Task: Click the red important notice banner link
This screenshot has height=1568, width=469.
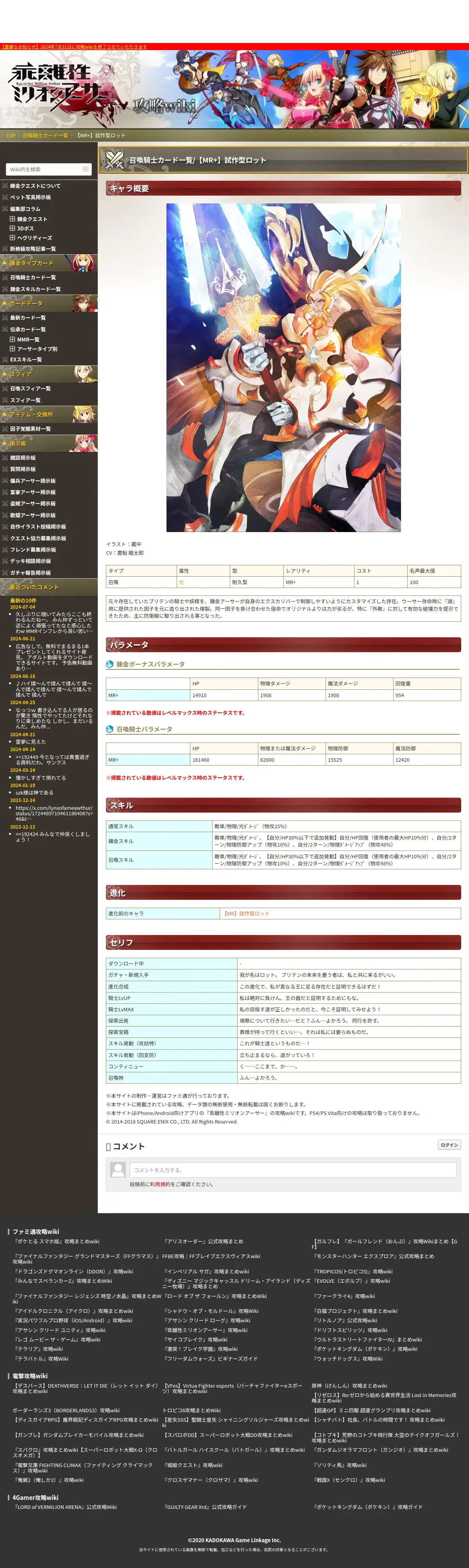Action: [x=73, y=47]
